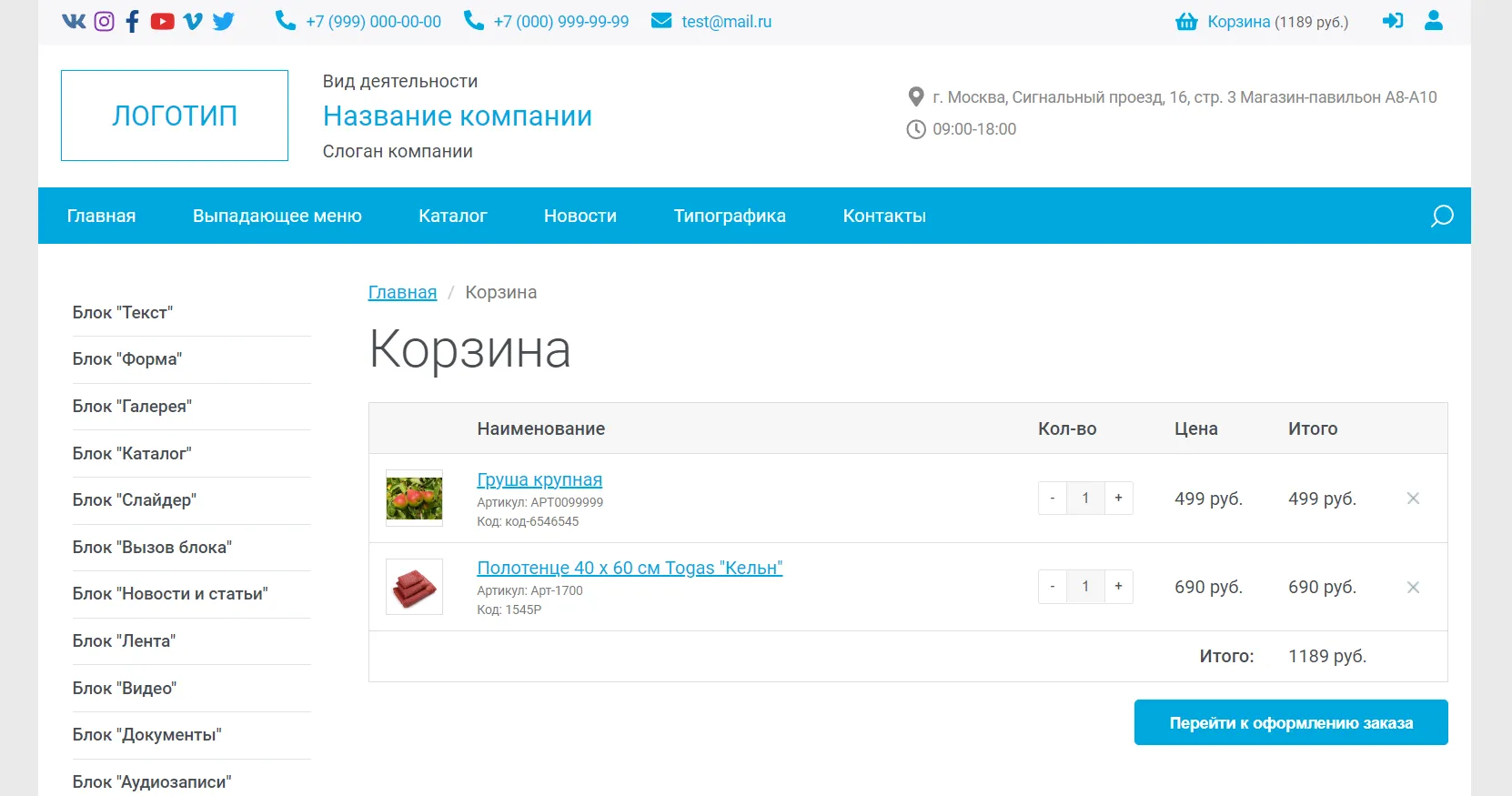Decrease quantity of Полотенце Togas
Viewport: 1512px width, 796px height.
(1053, 587)
